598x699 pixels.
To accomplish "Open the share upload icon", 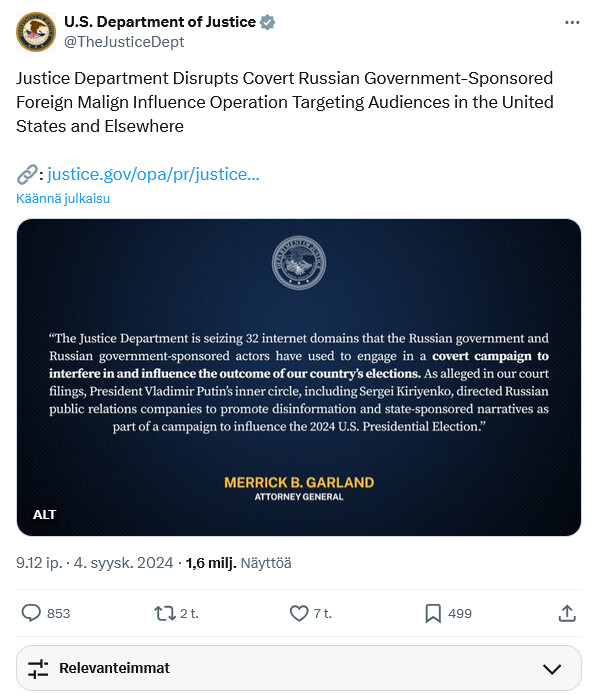I will [x=567, y=613].
